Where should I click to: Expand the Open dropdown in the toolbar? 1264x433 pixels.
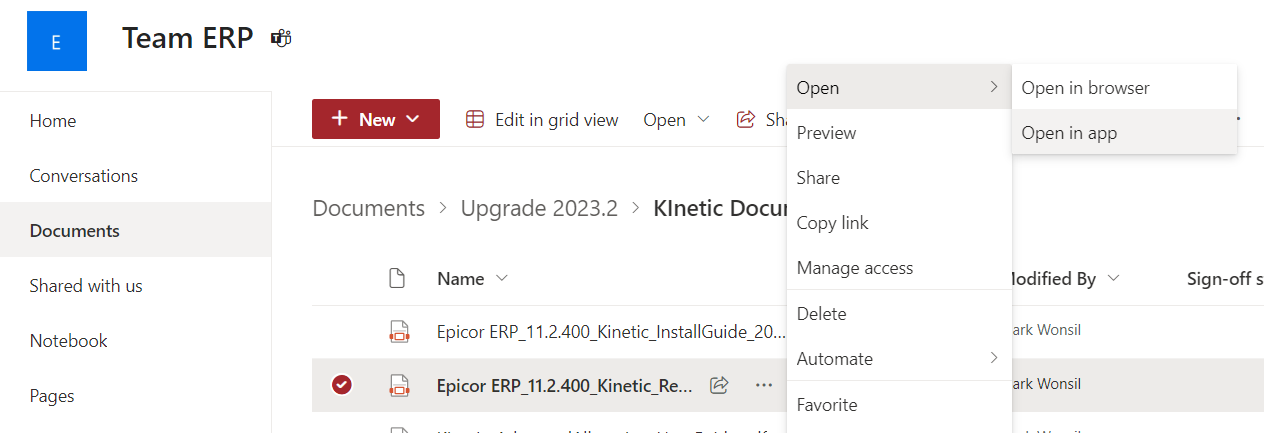click(702, 120)
